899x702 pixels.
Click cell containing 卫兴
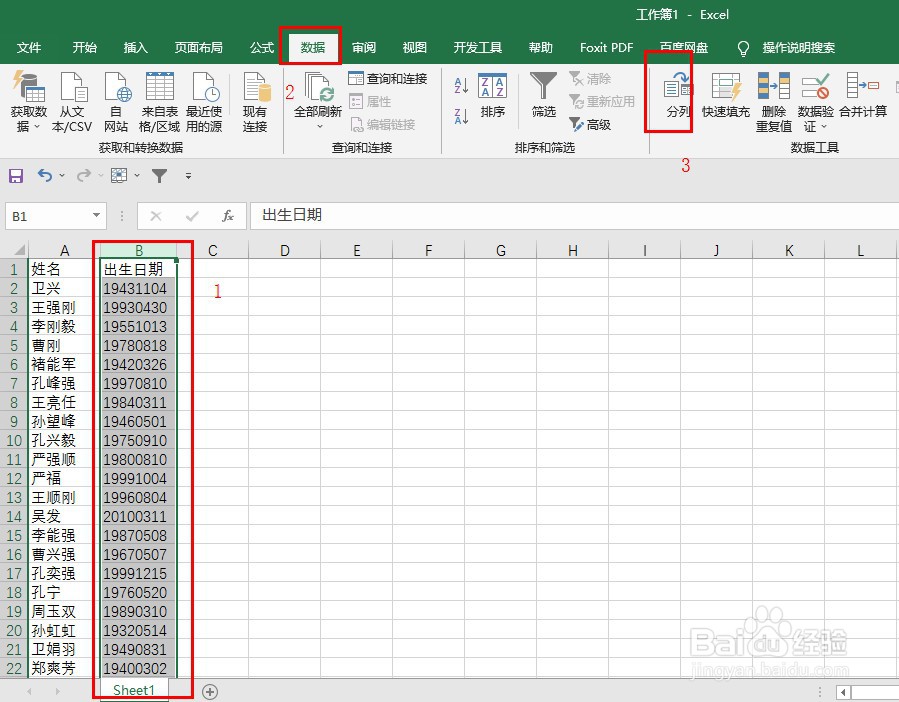point(64,288)
